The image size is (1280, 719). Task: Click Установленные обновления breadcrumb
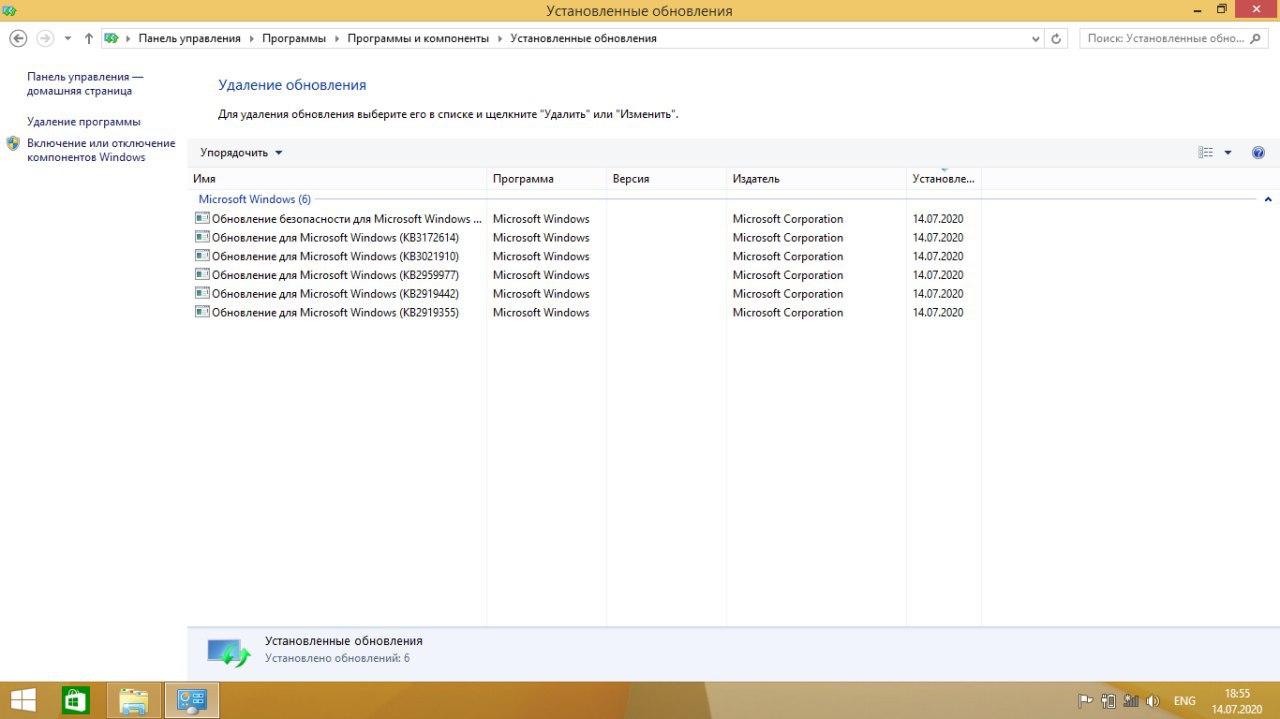583,38
